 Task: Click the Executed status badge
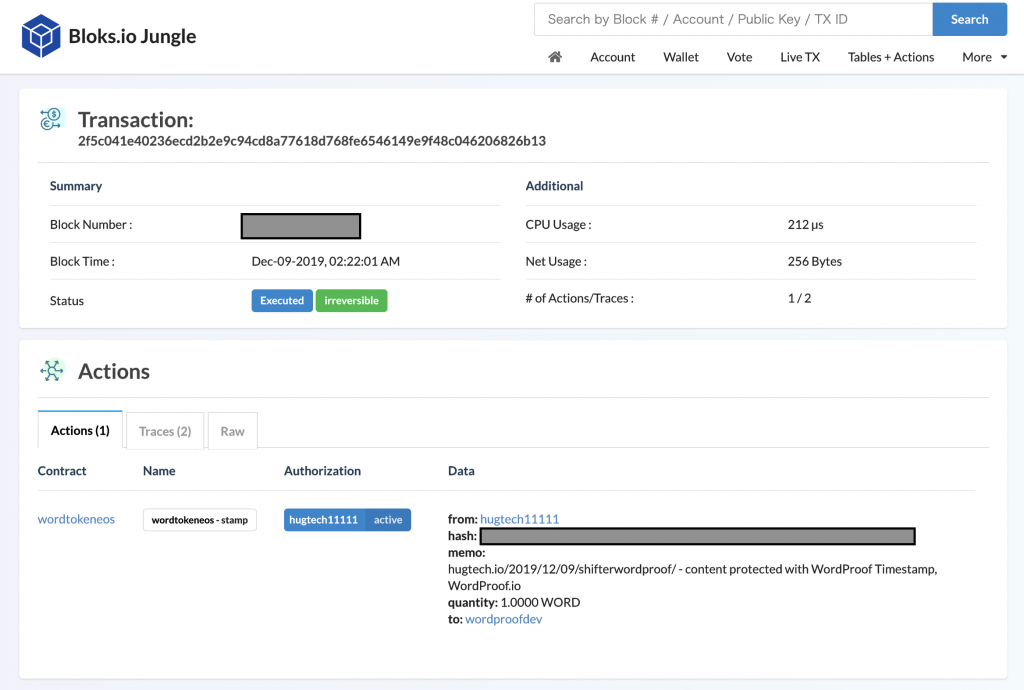282,300
